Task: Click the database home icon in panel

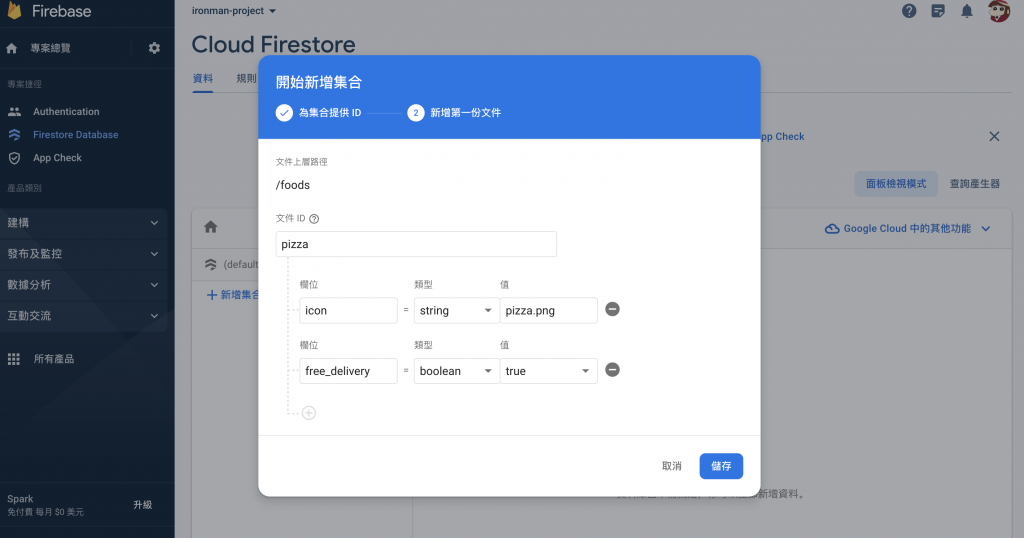Action: [210, 227]
